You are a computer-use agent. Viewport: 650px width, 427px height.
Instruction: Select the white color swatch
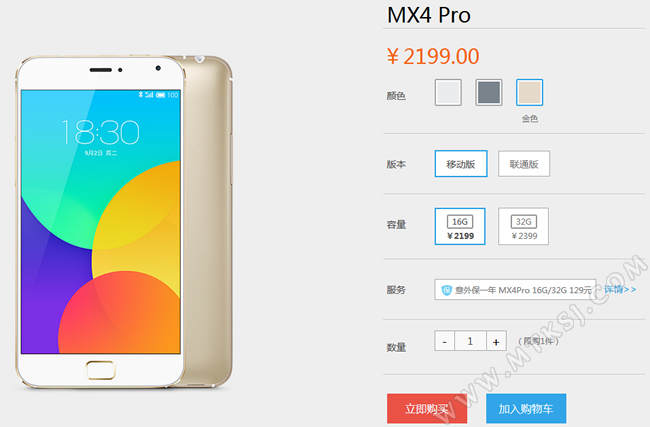(x=448, y=92)
